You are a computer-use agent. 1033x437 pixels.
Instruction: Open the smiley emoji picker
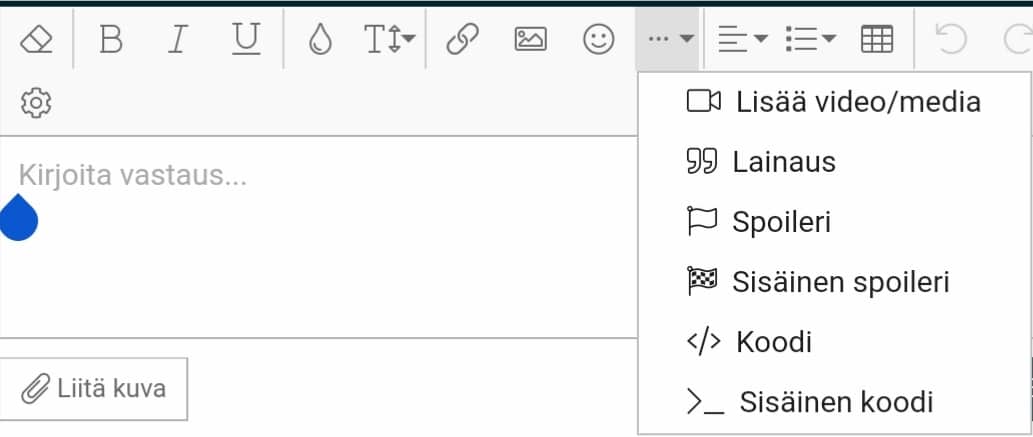(598, 40)
